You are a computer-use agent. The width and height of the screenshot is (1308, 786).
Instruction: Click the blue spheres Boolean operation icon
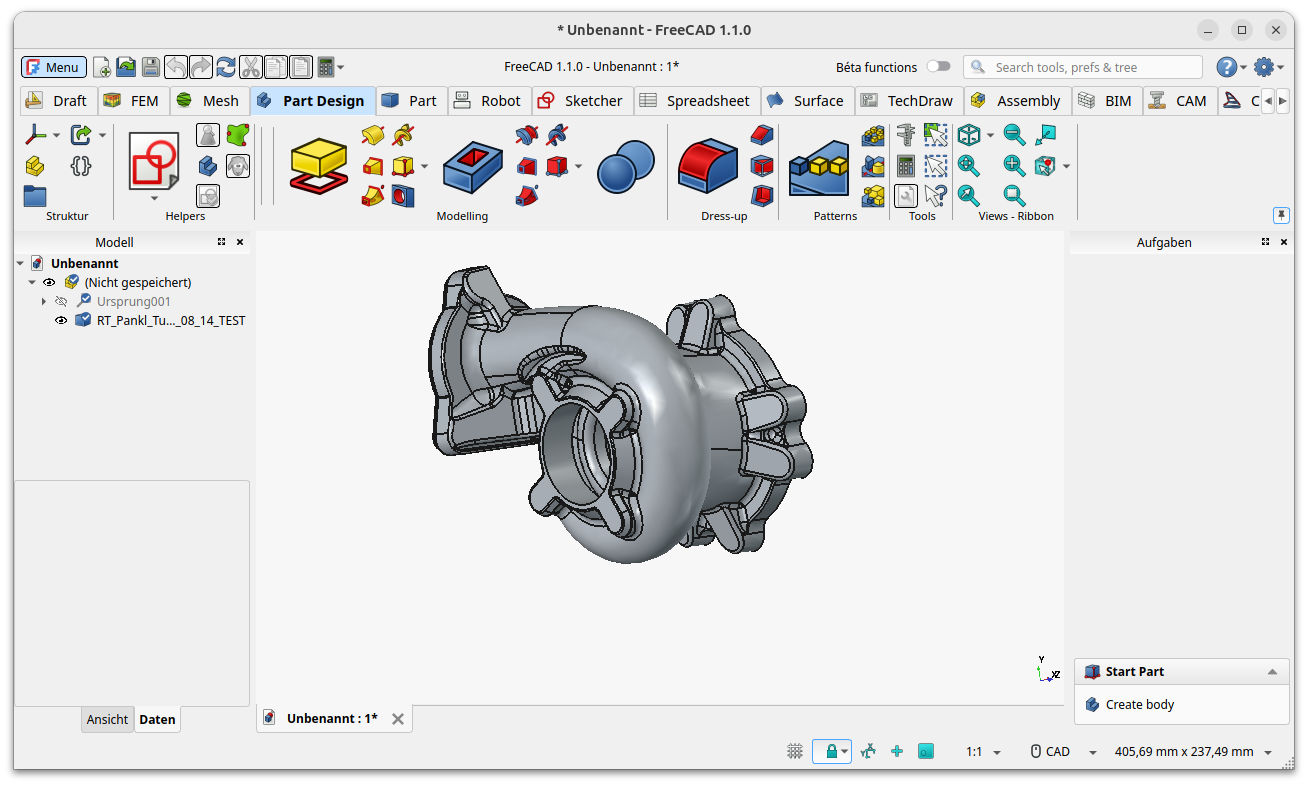[x=626, y=165]
